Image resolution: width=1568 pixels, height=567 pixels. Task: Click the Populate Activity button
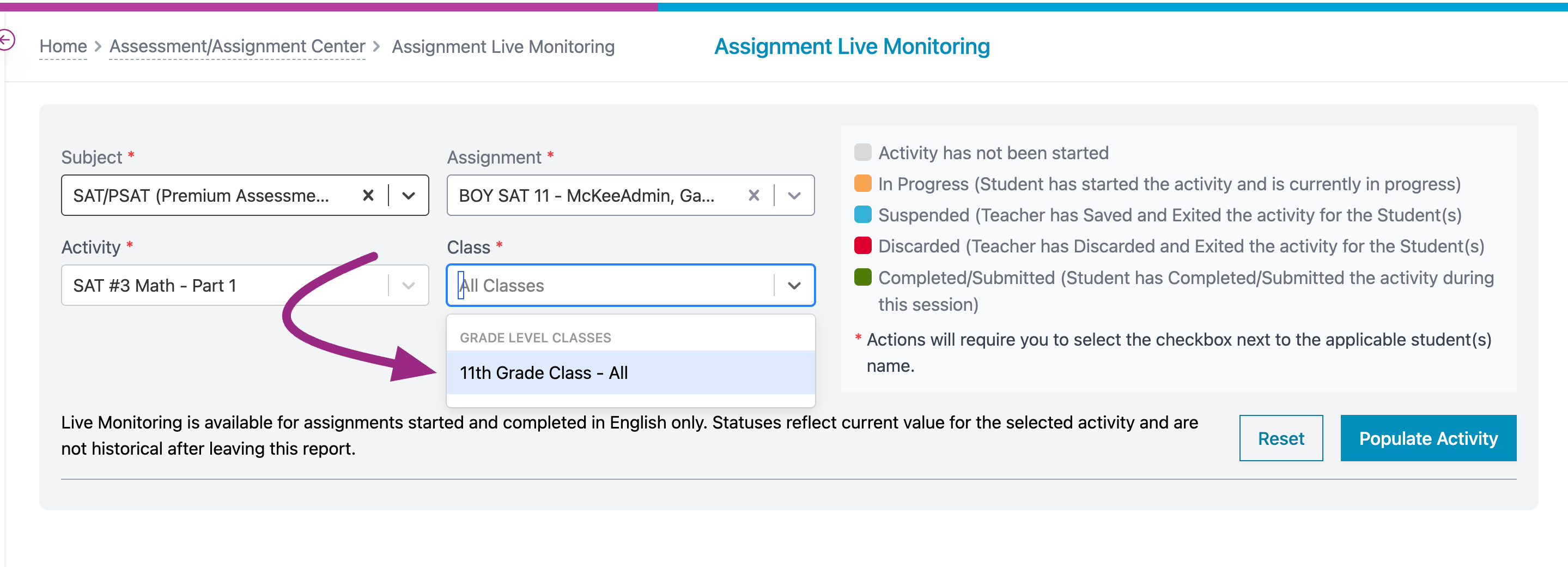[x=1427, y=438]
